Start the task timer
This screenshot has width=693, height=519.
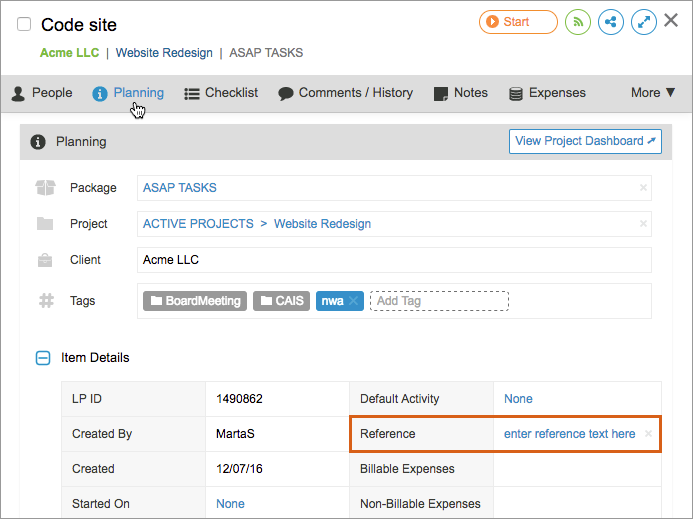coord(518,22)
